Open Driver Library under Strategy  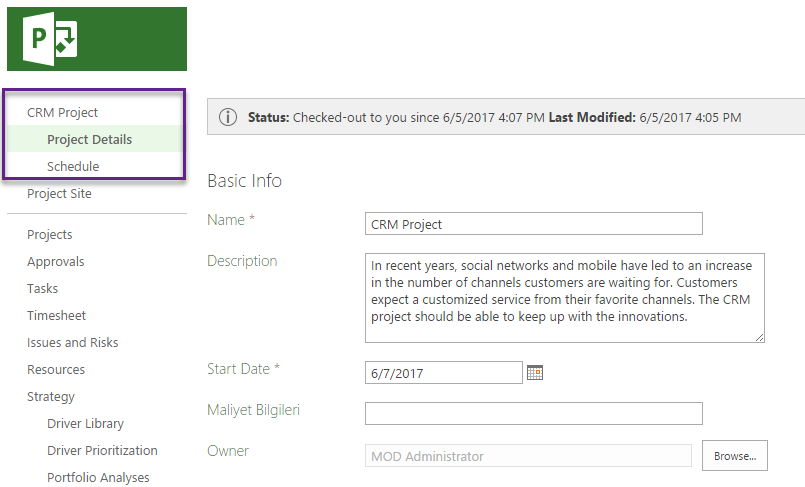point(85,423)
